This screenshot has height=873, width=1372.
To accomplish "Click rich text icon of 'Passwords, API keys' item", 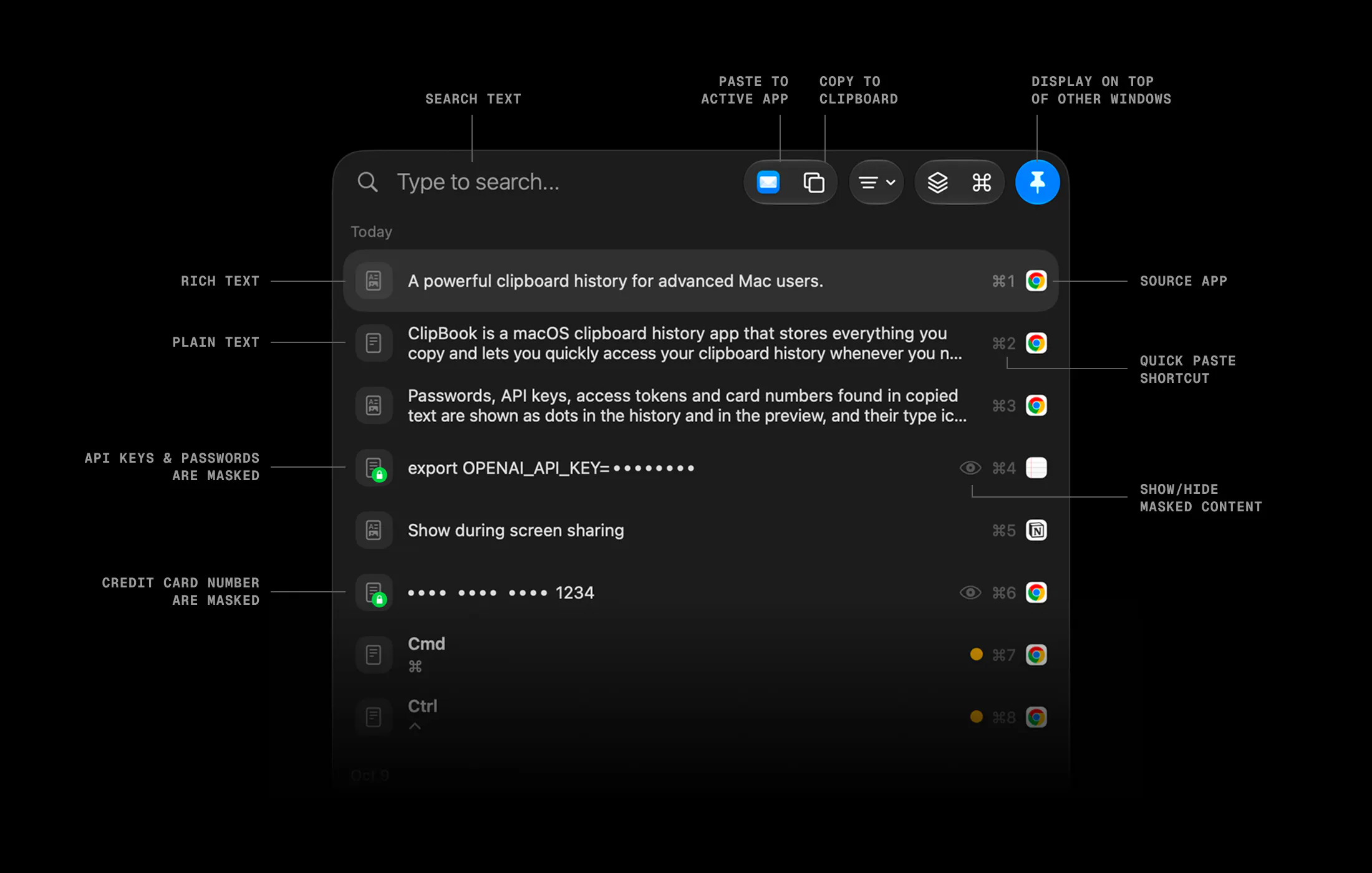I will click(x=374, y=405).
